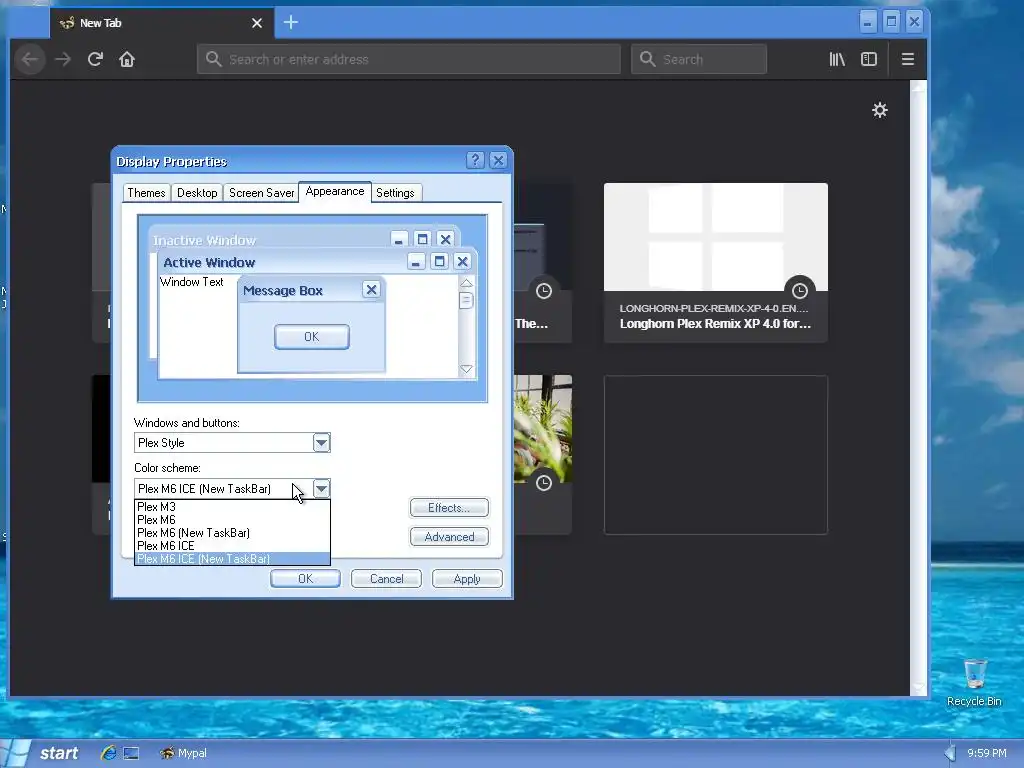Close the New Tab tab
This screenshot has width=1024, height=768.
point(257,23)
